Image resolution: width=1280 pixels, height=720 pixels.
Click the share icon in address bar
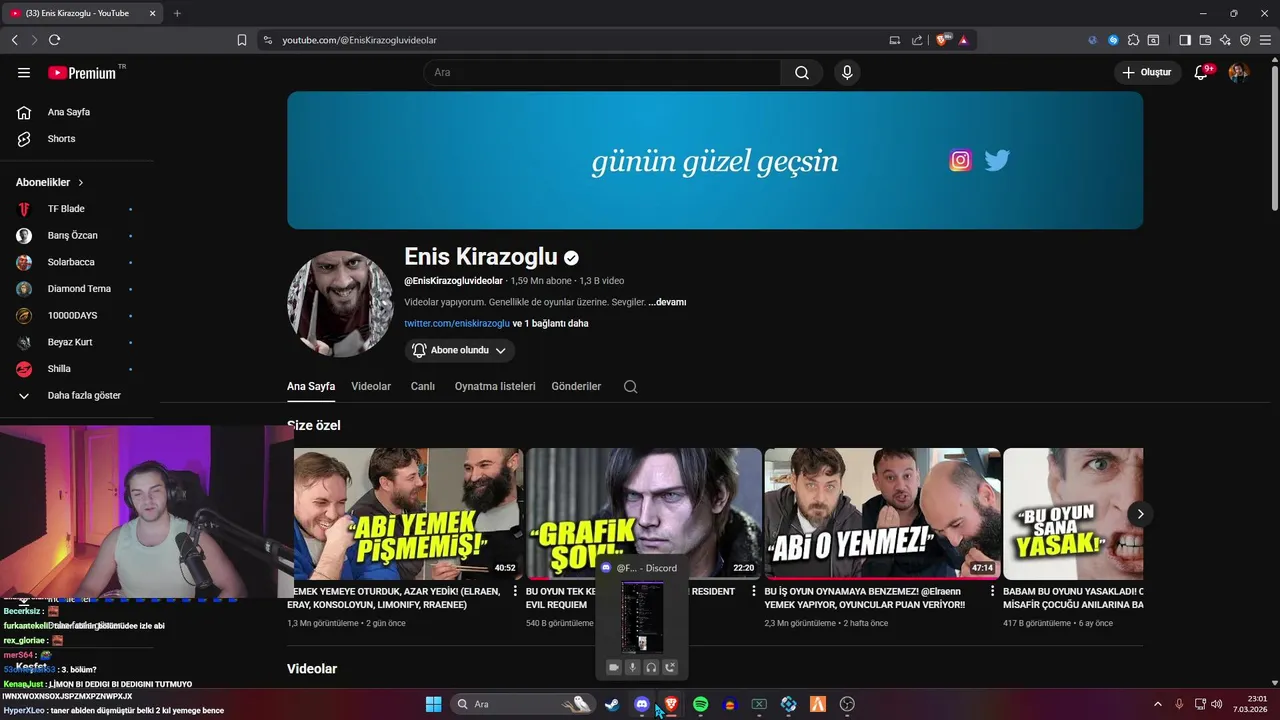tap(917, 40)
